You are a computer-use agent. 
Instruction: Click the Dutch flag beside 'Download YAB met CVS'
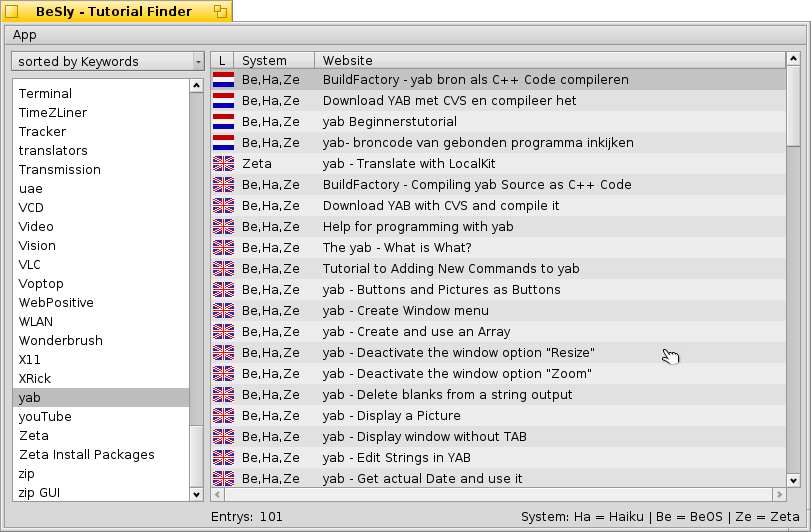point(223,100)
